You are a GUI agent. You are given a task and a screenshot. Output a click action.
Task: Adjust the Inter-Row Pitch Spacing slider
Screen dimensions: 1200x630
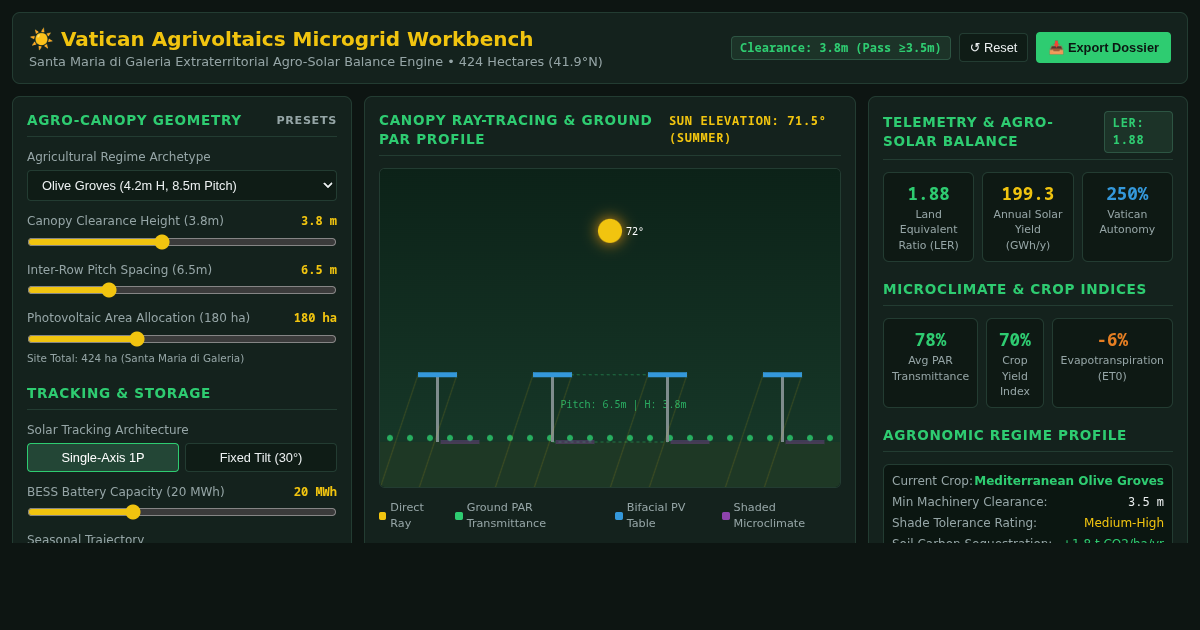pyautogui.click(x=182, y=290)
